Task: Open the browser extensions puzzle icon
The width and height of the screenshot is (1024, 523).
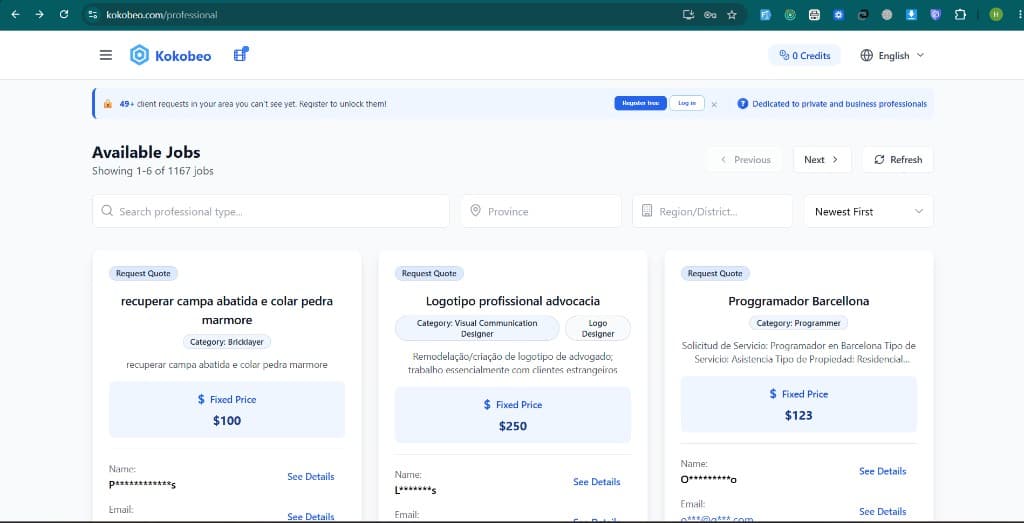Action: [960, 14]
